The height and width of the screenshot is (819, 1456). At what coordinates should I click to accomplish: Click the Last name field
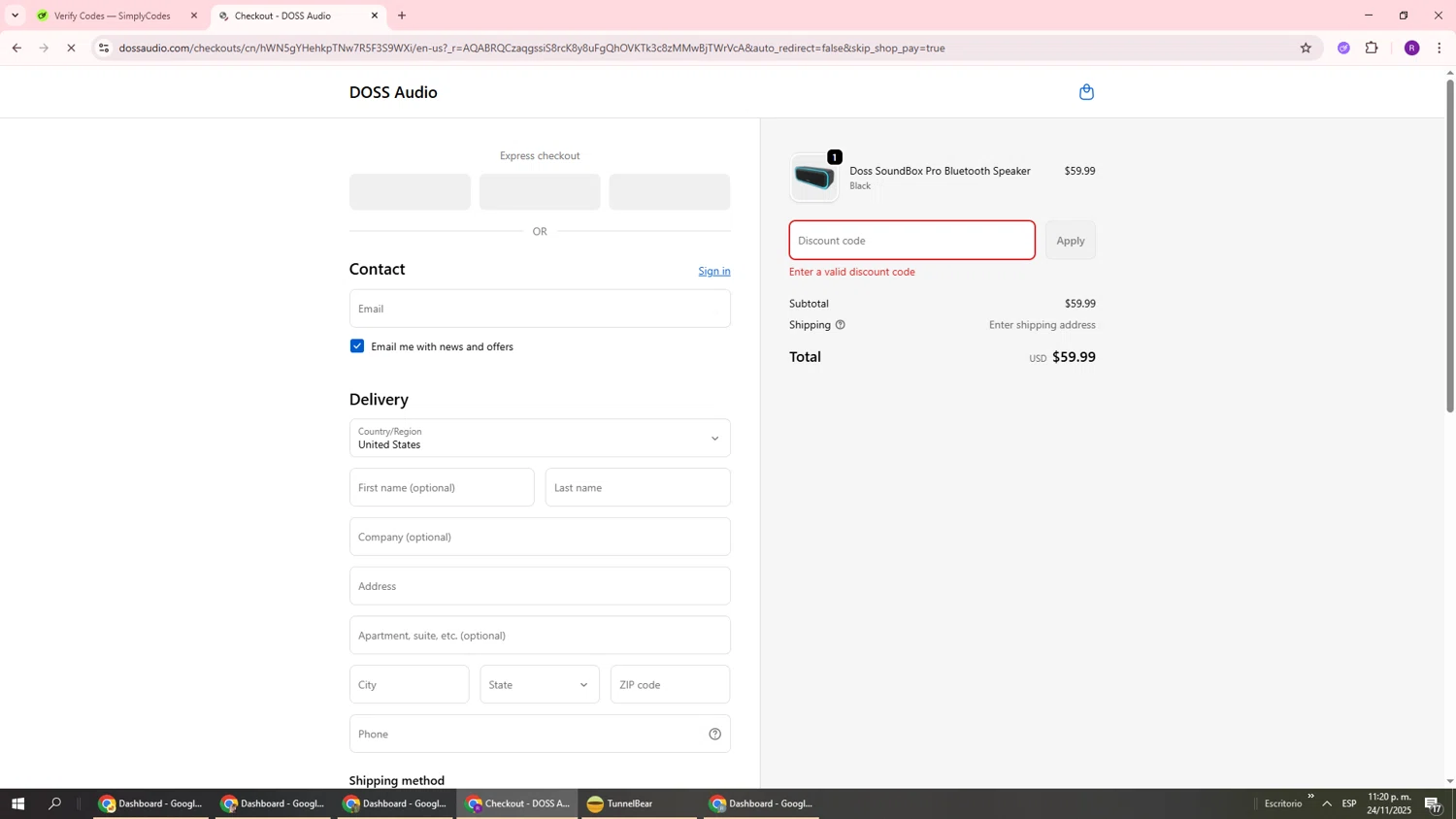[638, 487]
